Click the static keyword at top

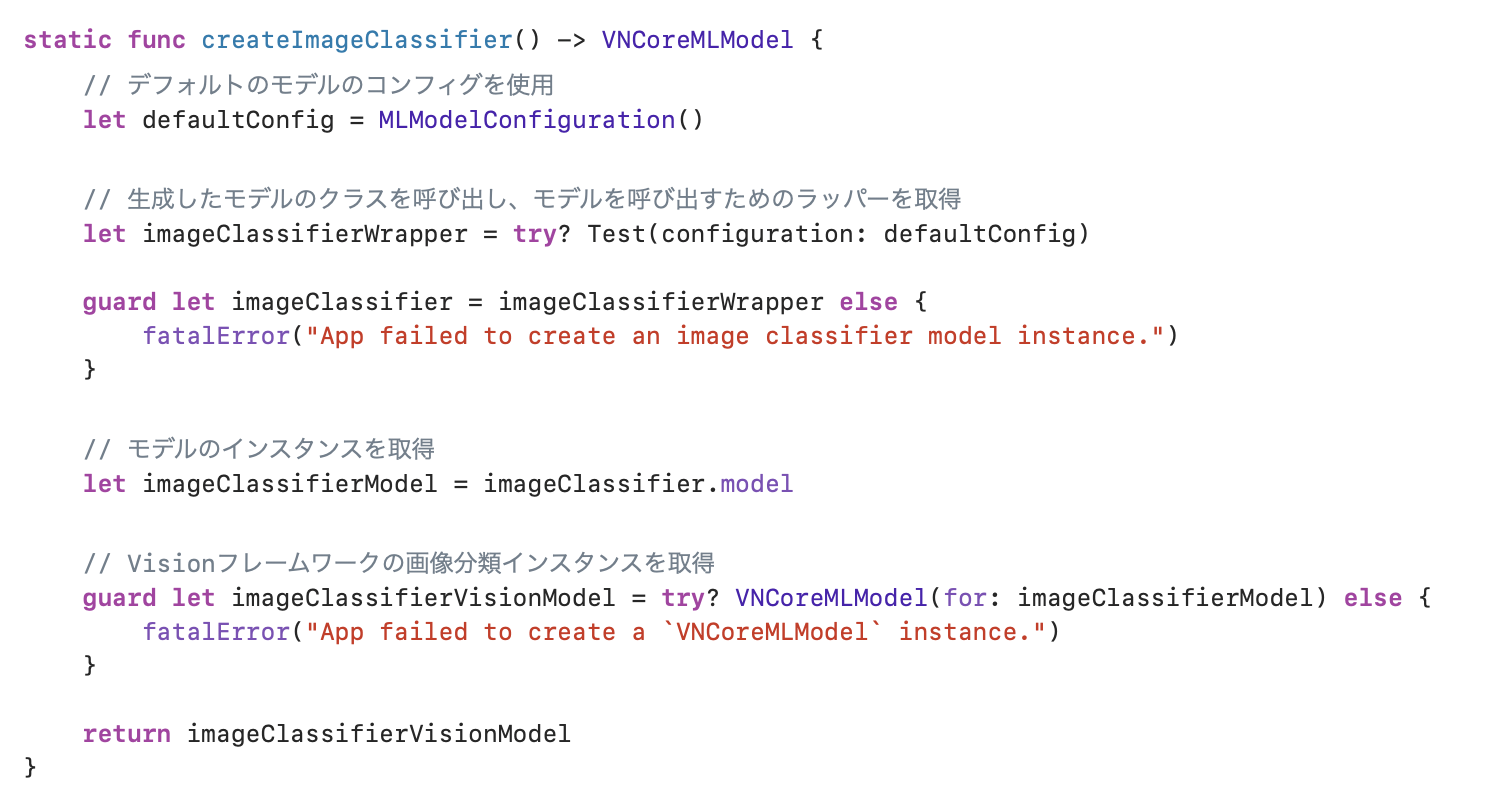coord(68,40)
